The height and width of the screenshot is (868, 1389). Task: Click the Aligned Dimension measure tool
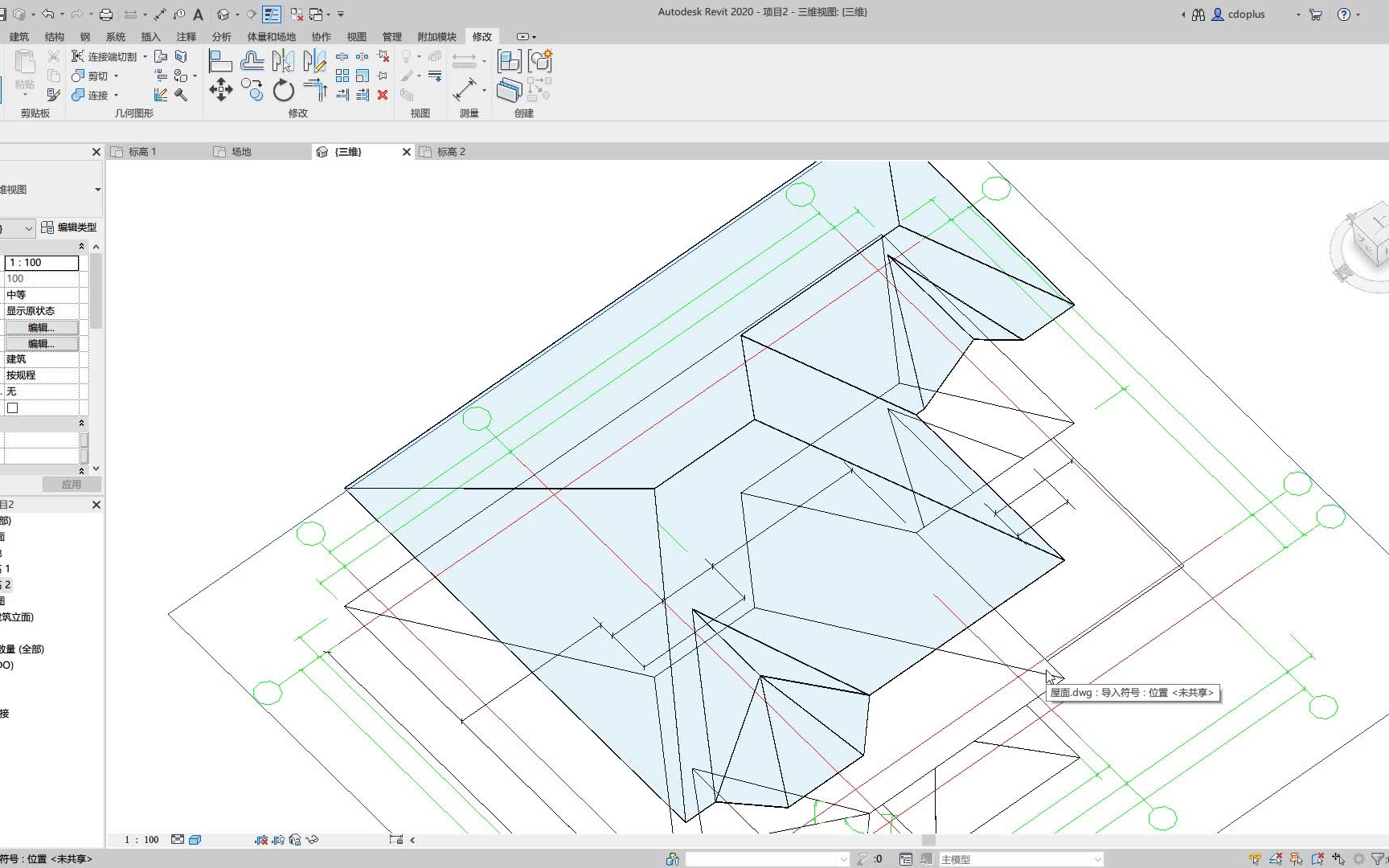[x=465, y=90]
